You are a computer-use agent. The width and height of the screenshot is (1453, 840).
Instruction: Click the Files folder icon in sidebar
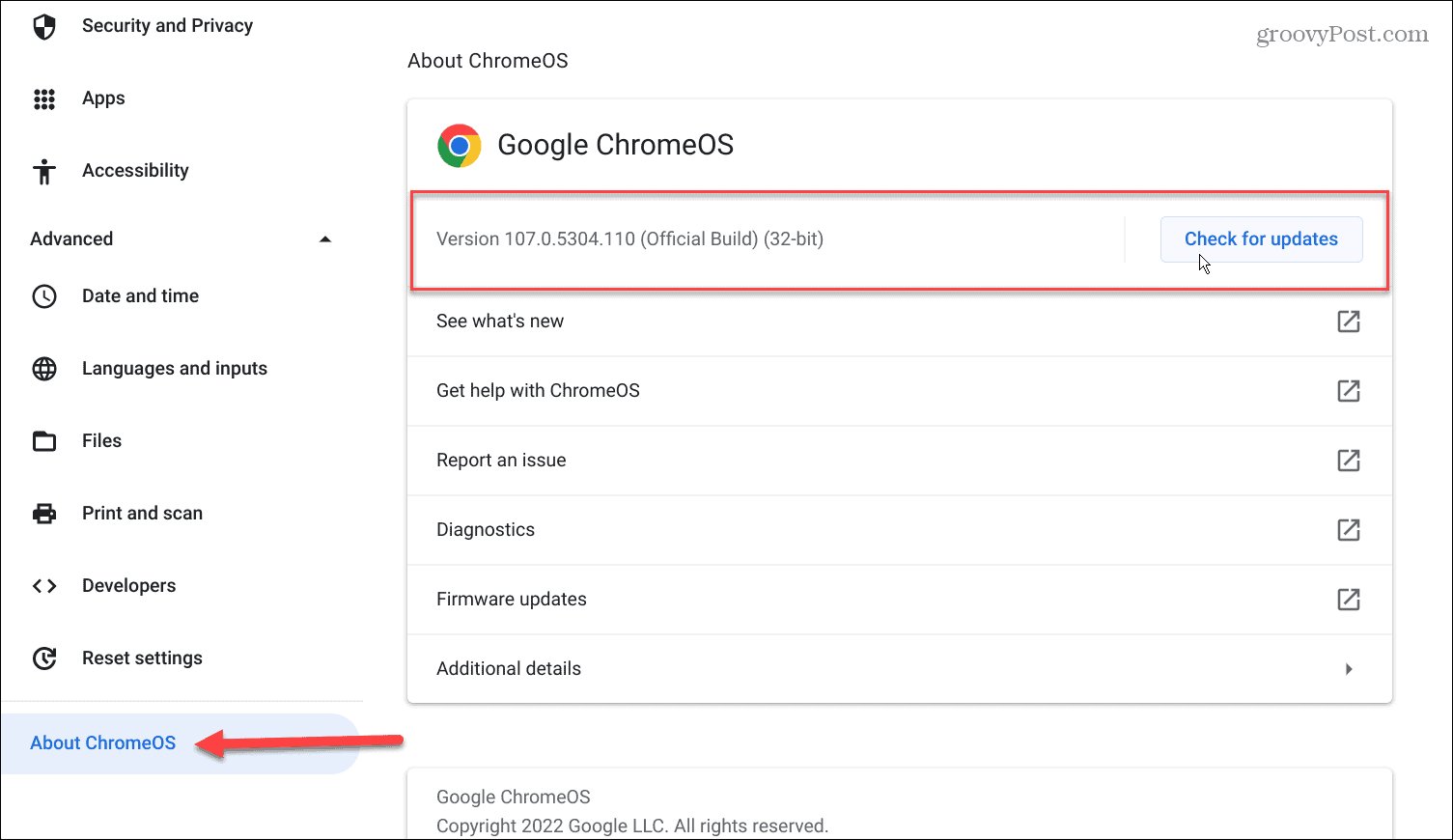click(44, 440)
